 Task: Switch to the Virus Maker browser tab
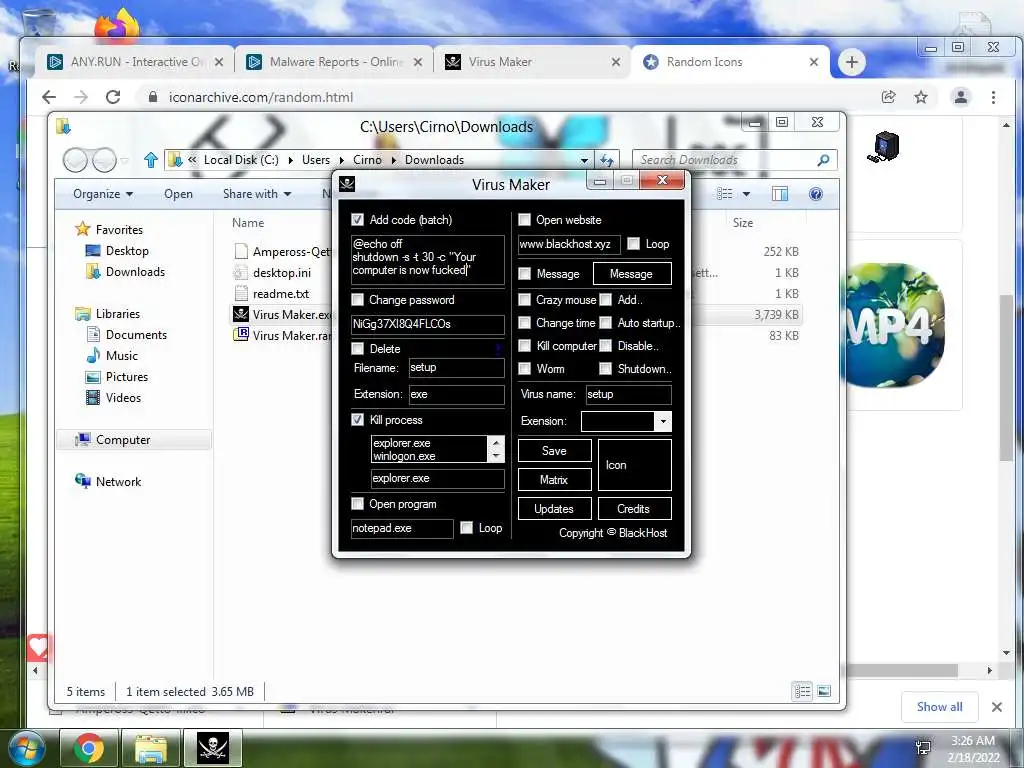tap(532, 62)
